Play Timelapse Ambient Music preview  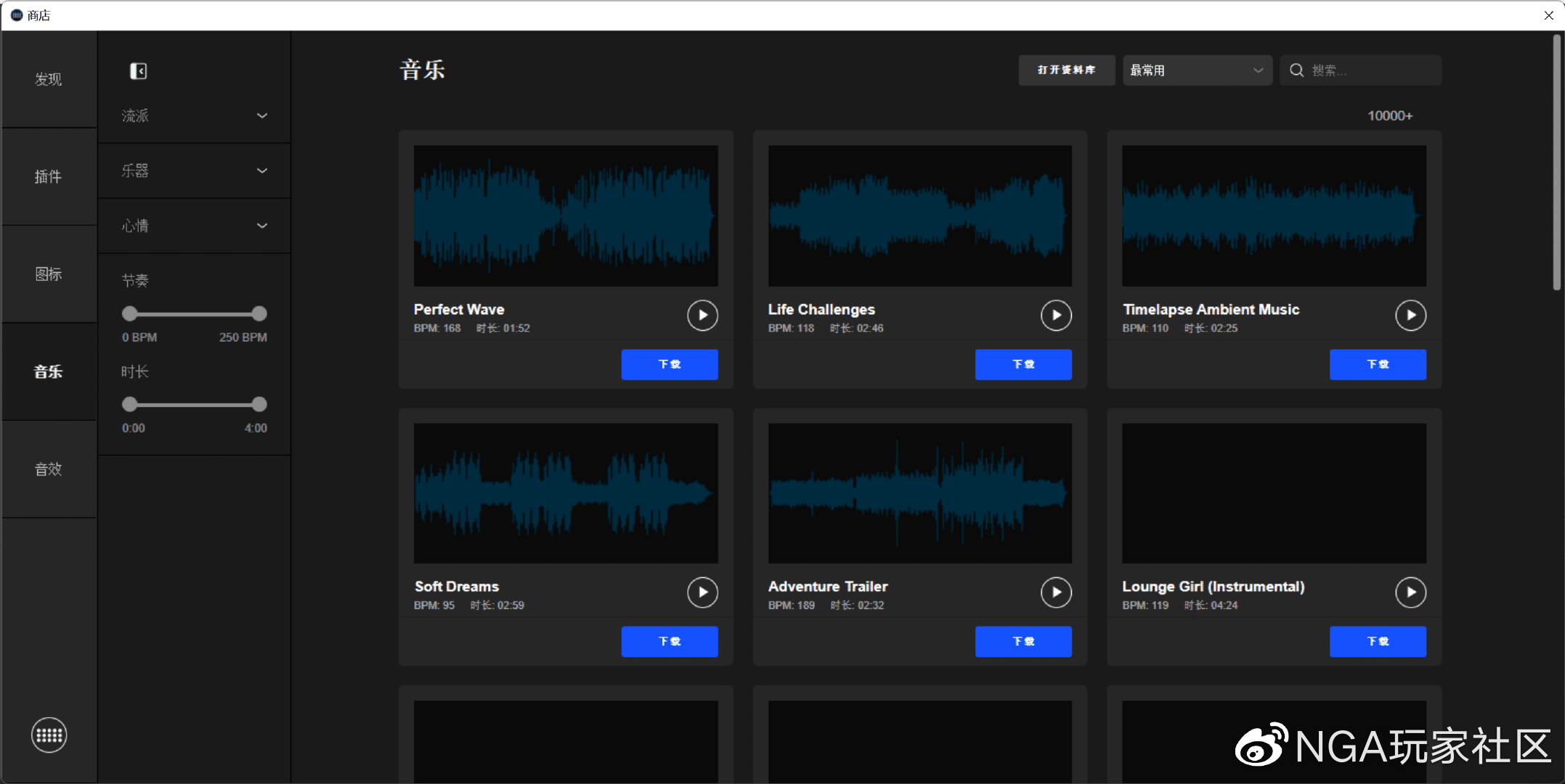1410,315
